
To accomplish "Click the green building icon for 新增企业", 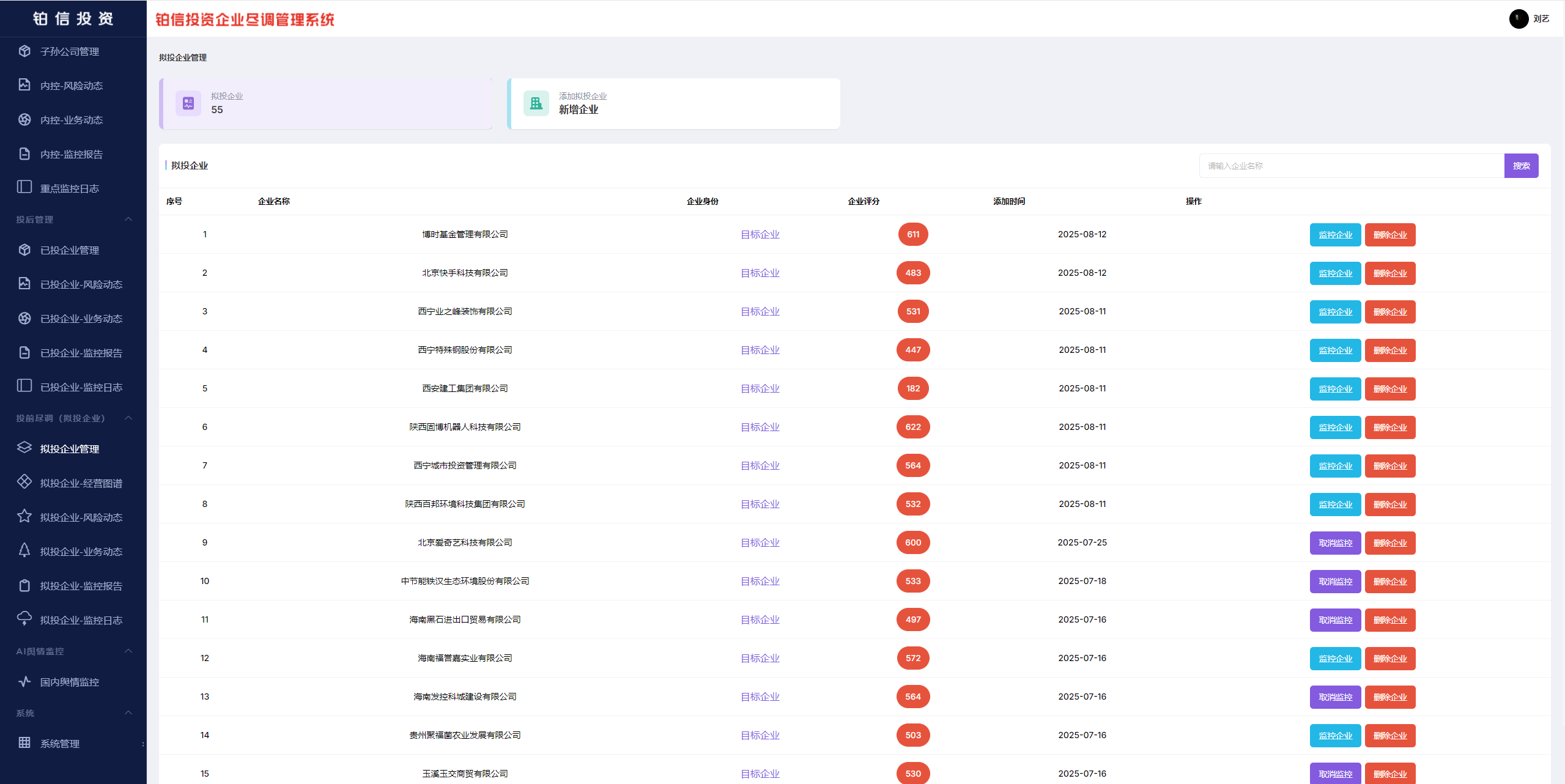I will [536, 103].
